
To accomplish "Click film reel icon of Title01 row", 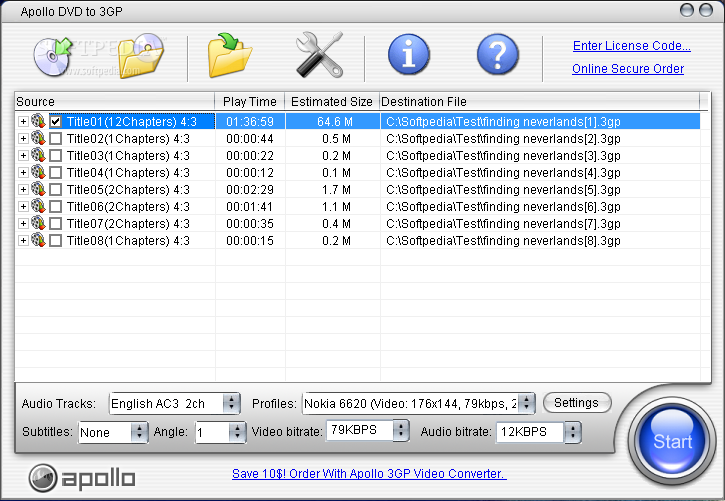I will 38,122.
